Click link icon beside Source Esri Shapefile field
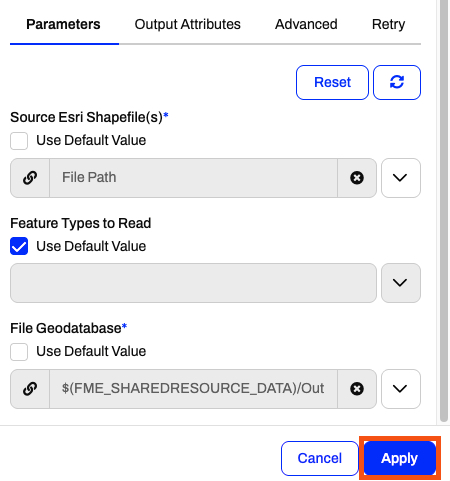Image resolution: width=450 pixels, height=481 pixels. tap(30, 178)
